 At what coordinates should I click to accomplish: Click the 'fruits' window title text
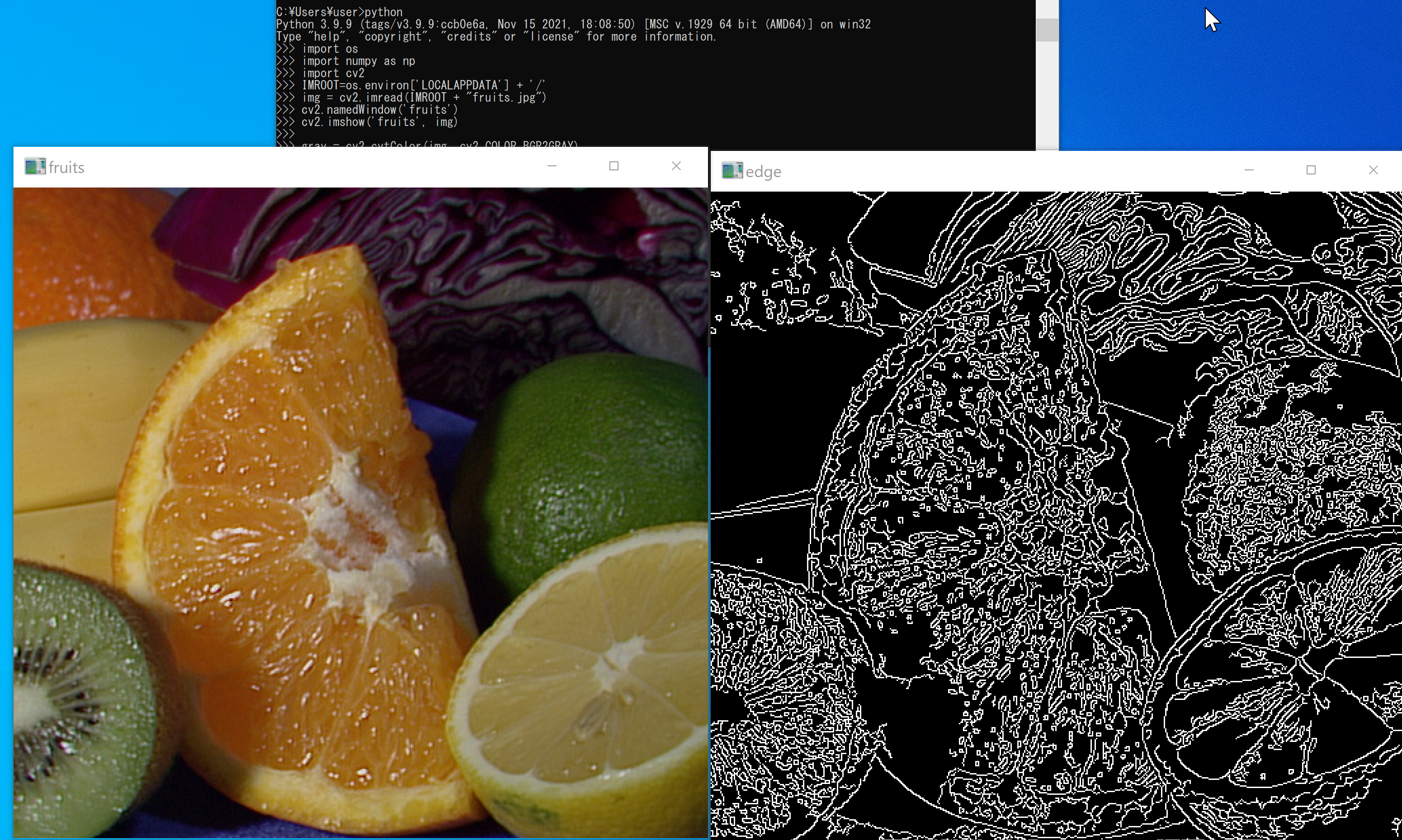pyautogui.click(x=66, y=167)
